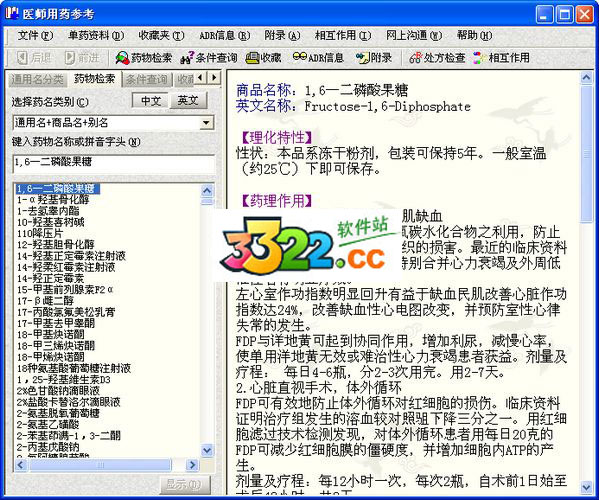Image resolution: width=599 pixels, height=500 pixels.
Task: Open 条件查询 conditional query toolbar icon
Action: click(x=187, y=58)
